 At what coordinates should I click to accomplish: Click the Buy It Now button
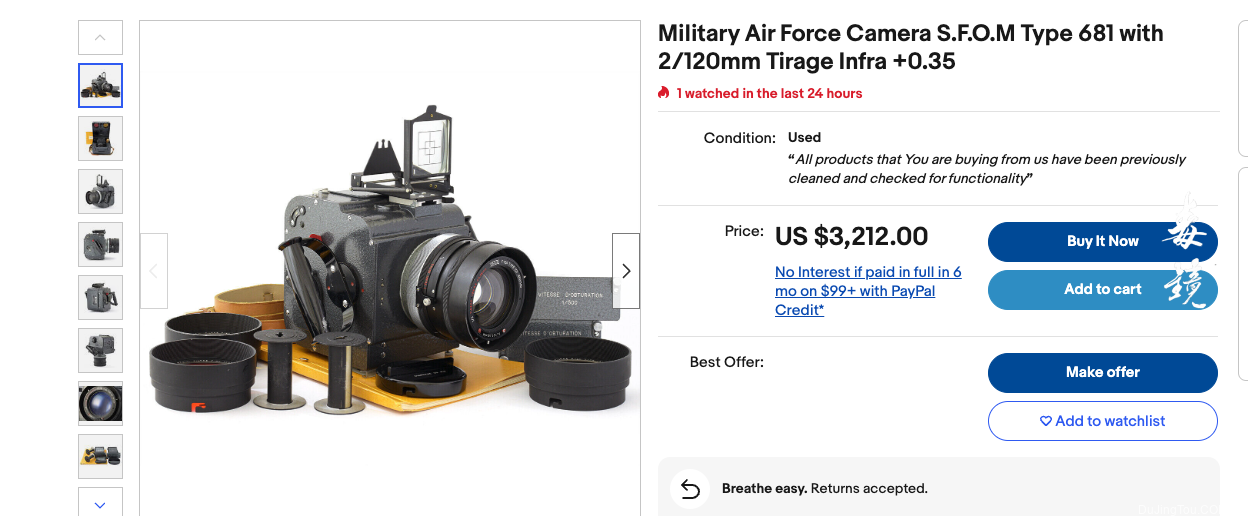click(x=1103, y=241)
